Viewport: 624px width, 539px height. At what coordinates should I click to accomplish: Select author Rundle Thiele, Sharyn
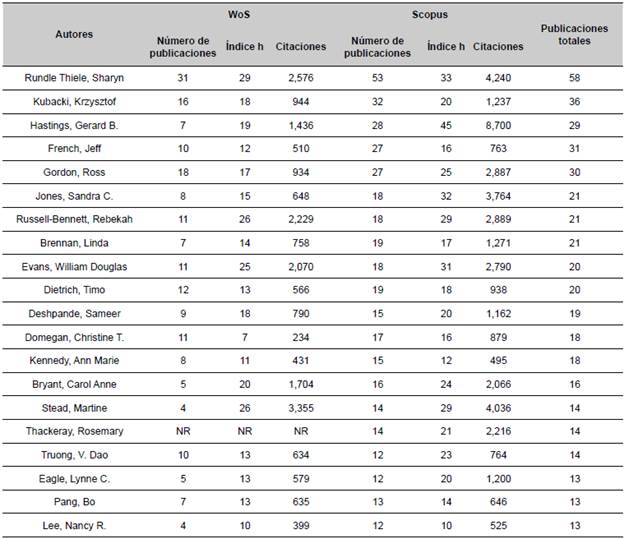point(74,76)
